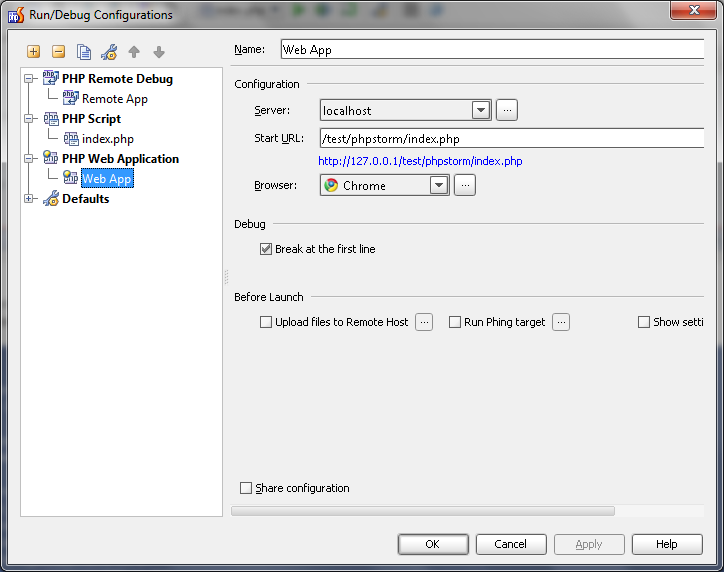Move the configuration down with the arrow
The height and width of the screenshot is (572, 724).
[x=159, y=52]
